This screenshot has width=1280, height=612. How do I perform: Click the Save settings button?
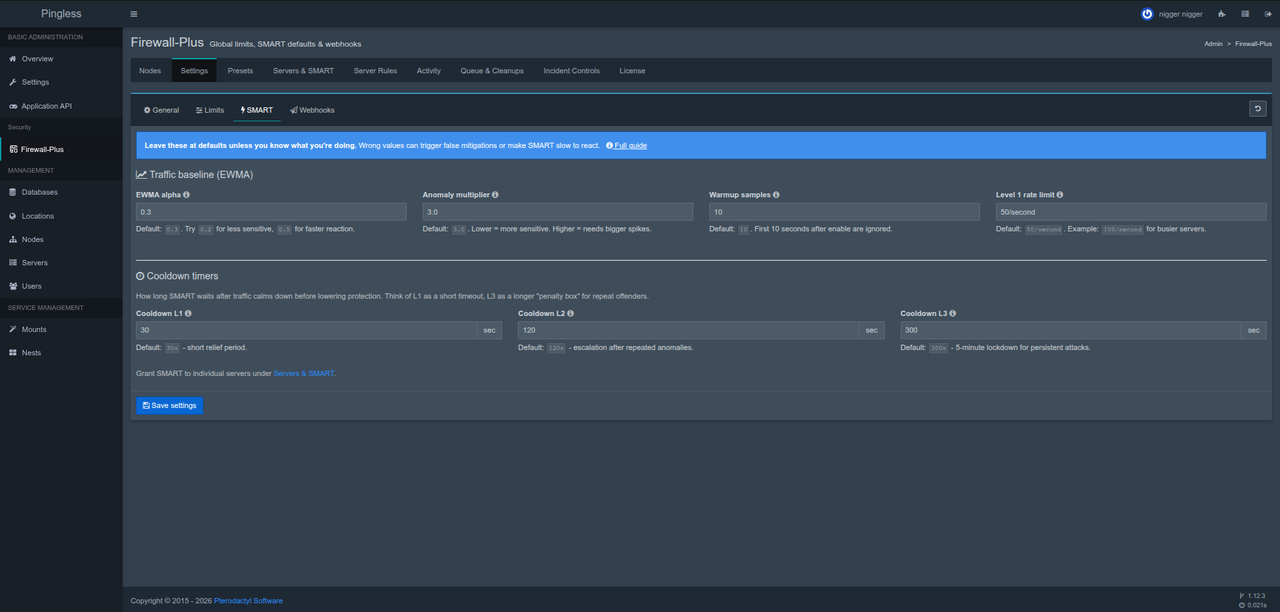[169, 406]
